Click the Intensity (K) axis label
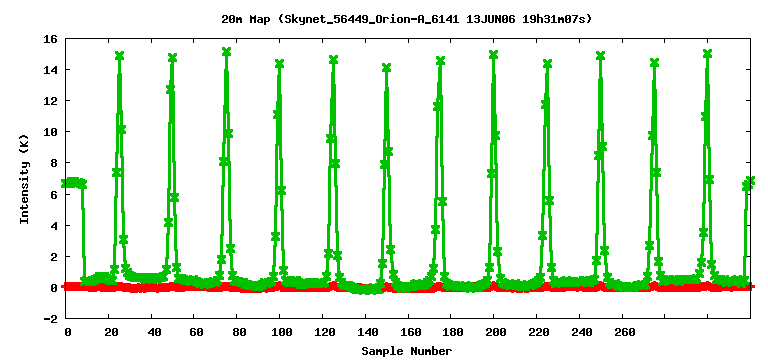768x360 pixels. [24, 179]
